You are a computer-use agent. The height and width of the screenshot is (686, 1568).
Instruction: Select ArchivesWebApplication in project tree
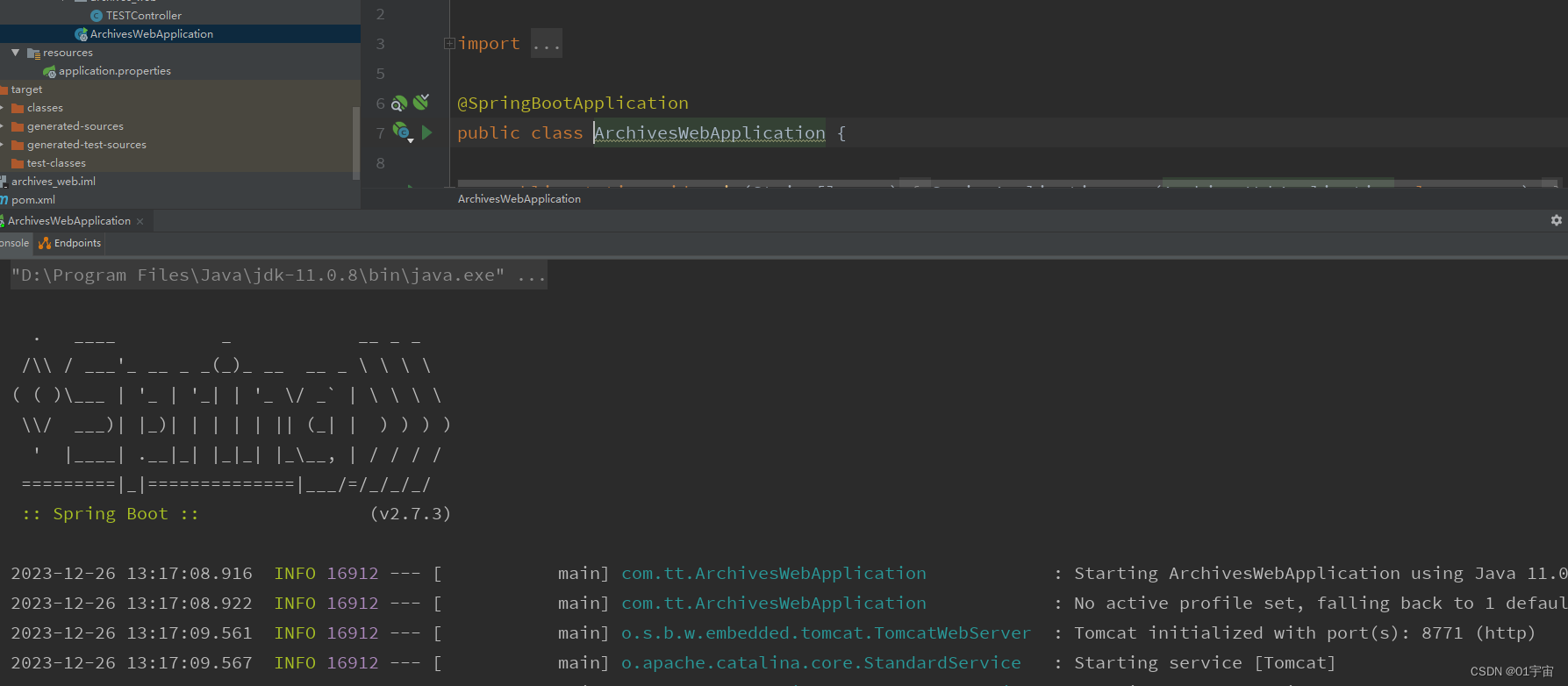(152, 34)
